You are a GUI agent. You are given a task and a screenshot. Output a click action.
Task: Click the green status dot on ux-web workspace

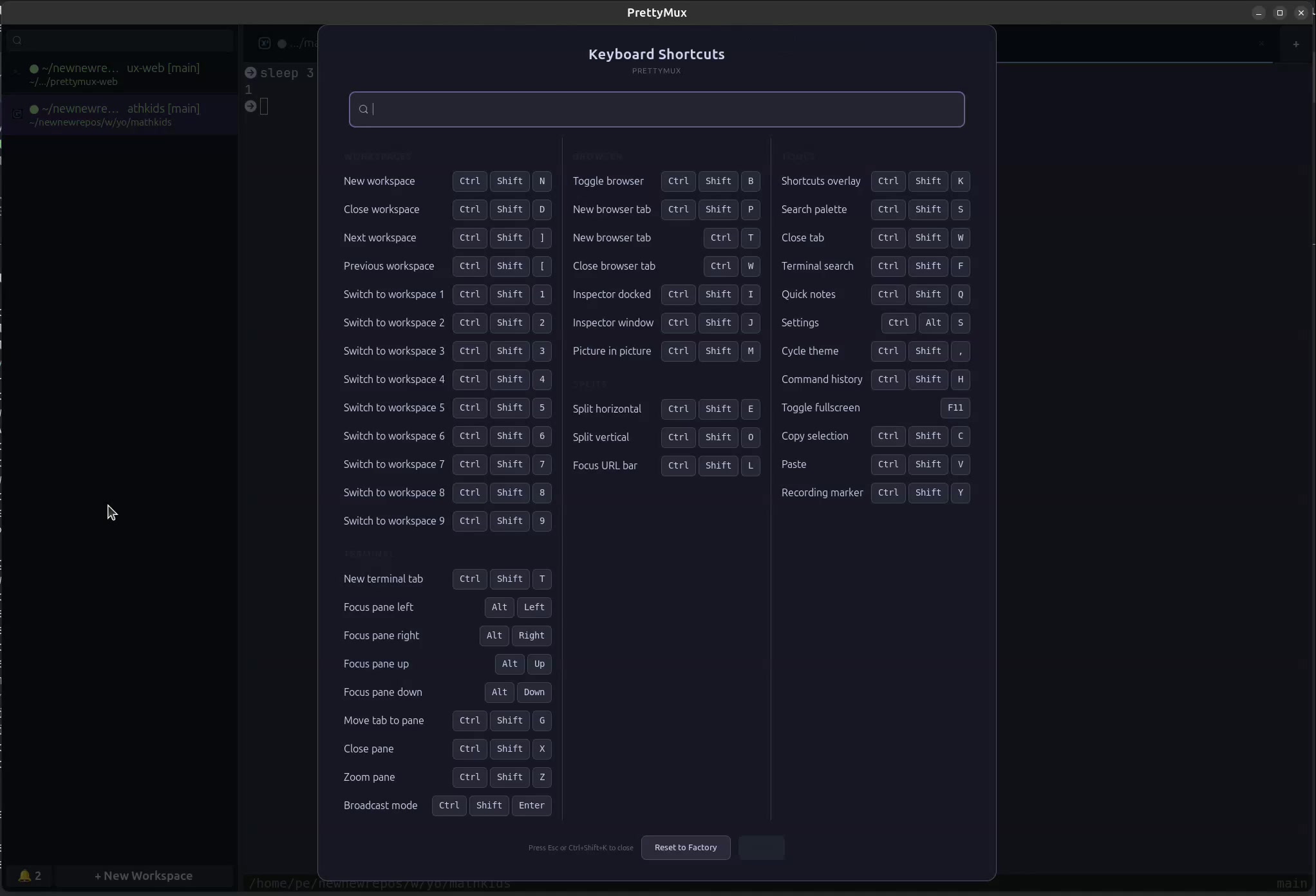click(x=33, y=68)
